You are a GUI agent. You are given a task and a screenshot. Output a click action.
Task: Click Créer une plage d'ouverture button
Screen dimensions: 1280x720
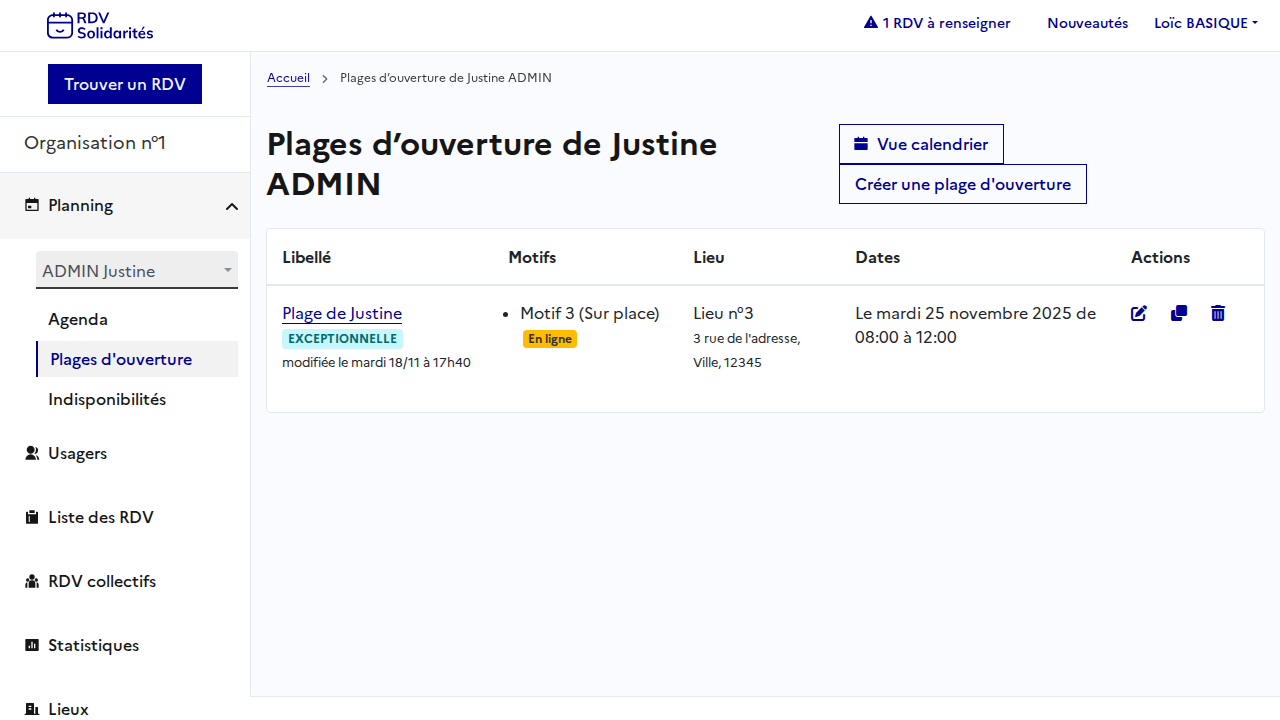[x=962, y=184]
